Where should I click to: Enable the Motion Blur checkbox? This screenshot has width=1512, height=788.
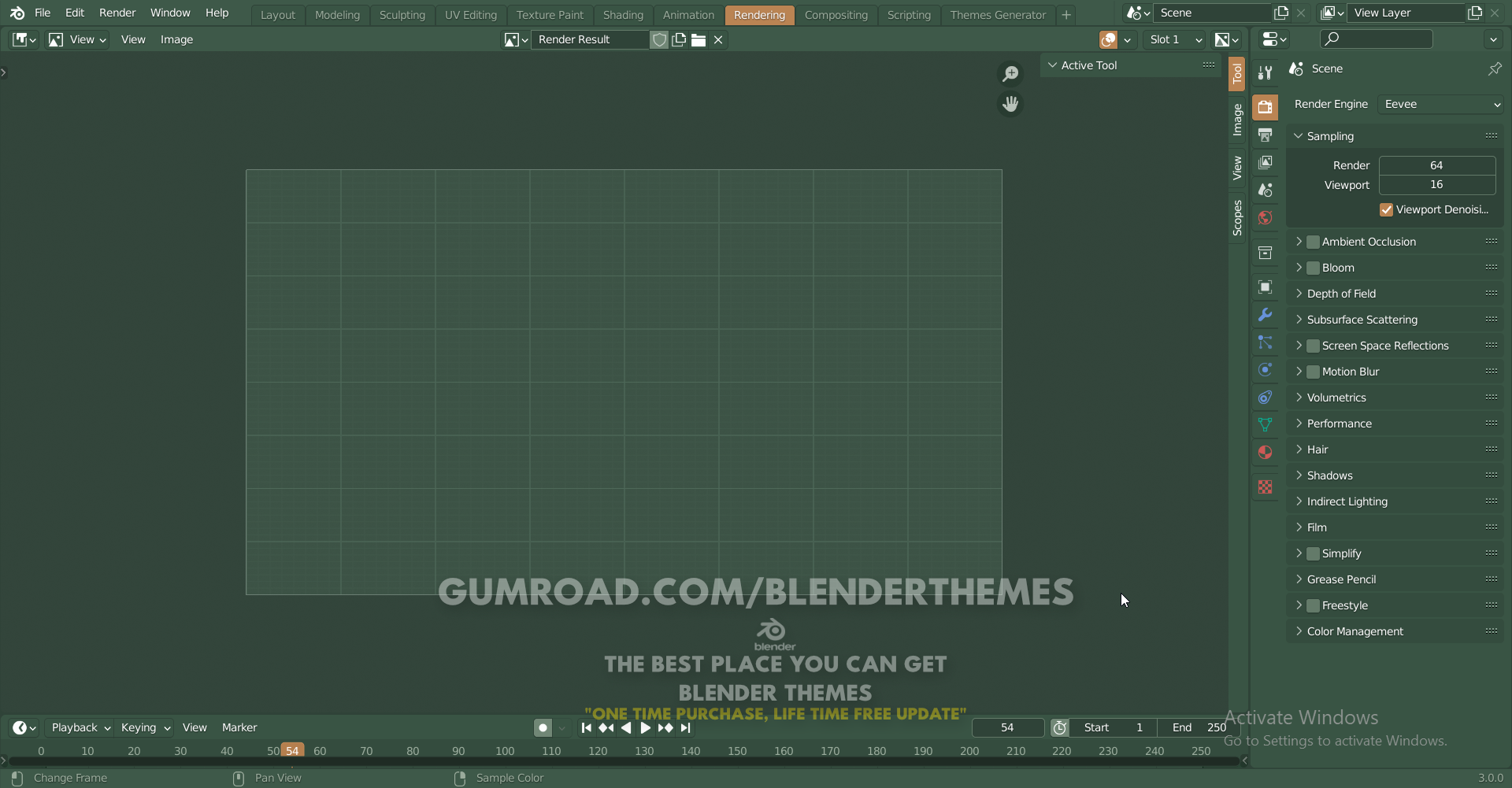click(x=1313, y=372)
